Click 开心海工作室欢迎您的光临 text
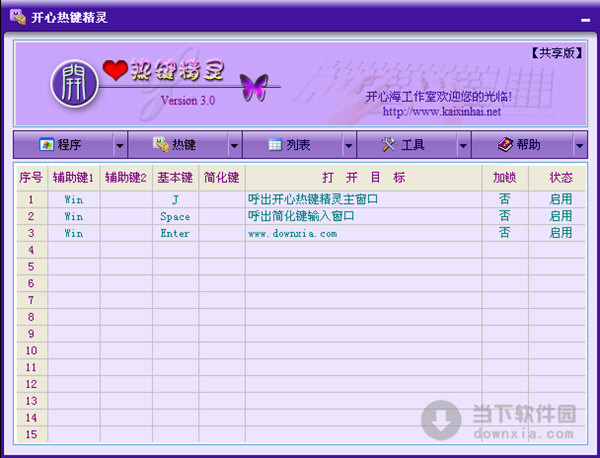This screenshot has height=458, width=600. click(x=439, y=96)
